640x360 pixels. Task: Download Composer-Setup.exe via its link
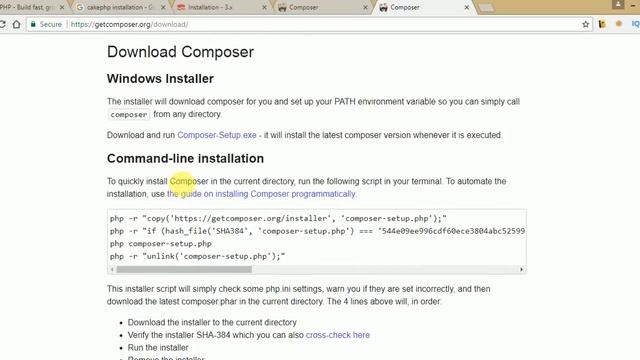[x=217, y=135]
